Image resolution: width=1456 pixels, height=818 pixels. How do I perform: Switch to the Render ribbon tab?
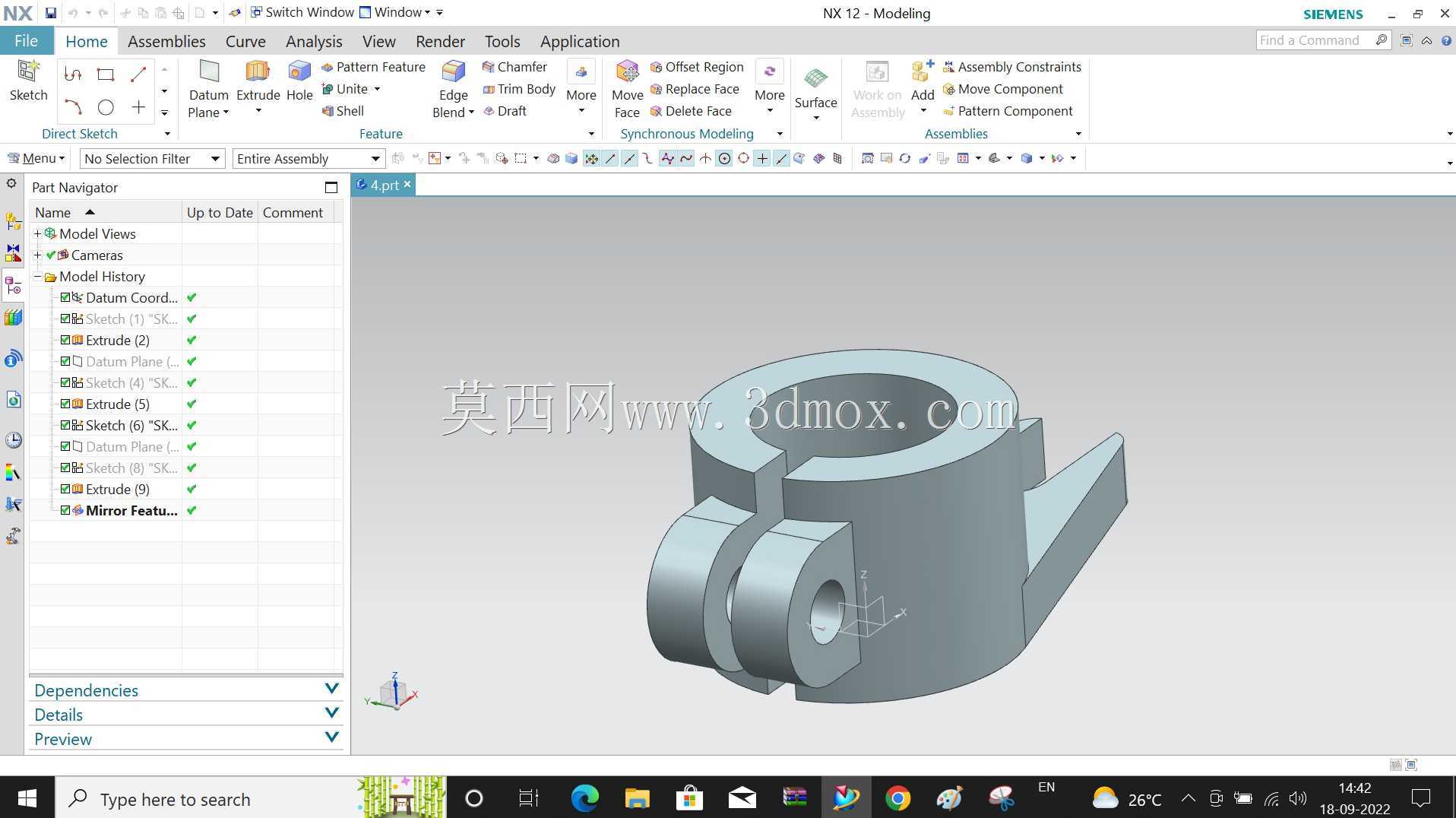[x=440, y=41]
